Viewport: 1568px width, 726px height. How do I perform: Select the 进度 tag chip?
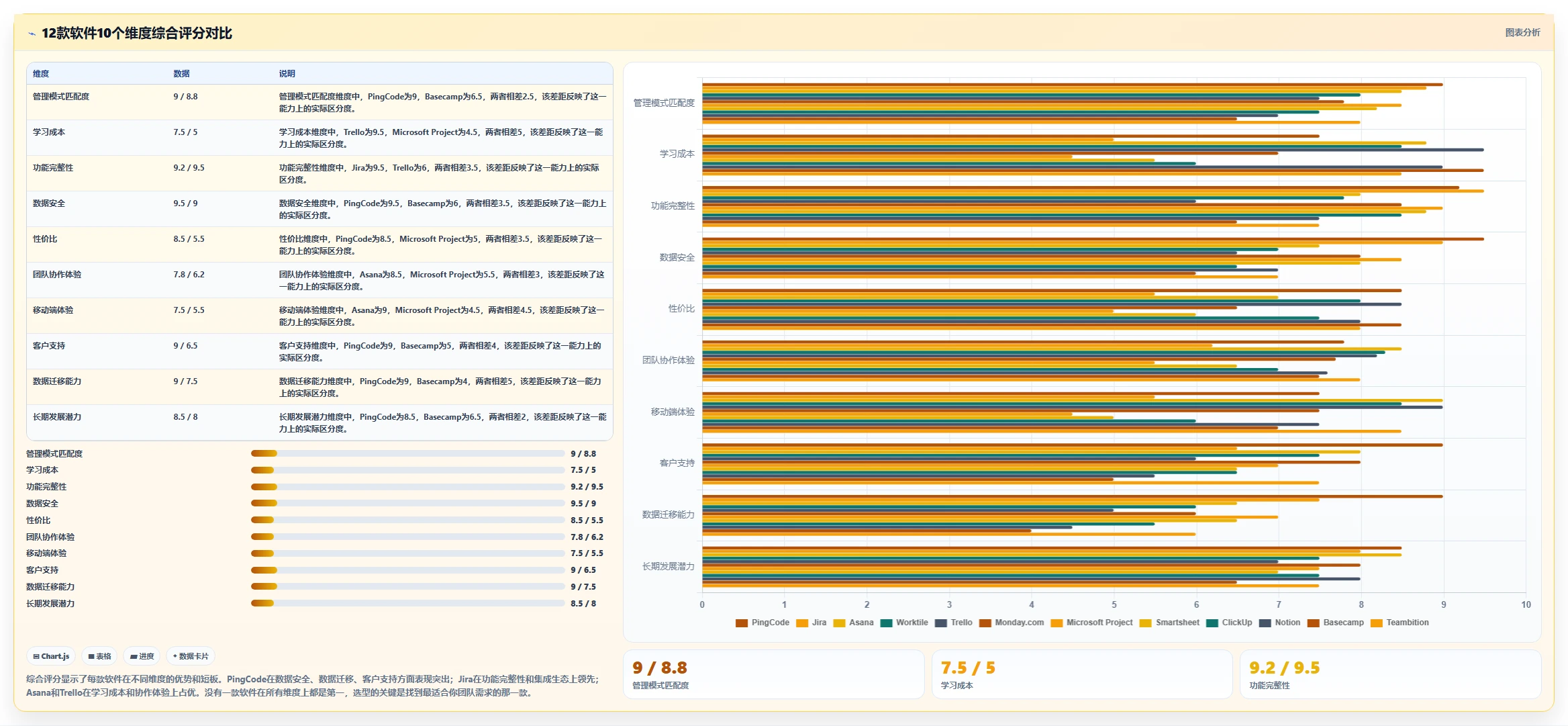tap(142, 656)
